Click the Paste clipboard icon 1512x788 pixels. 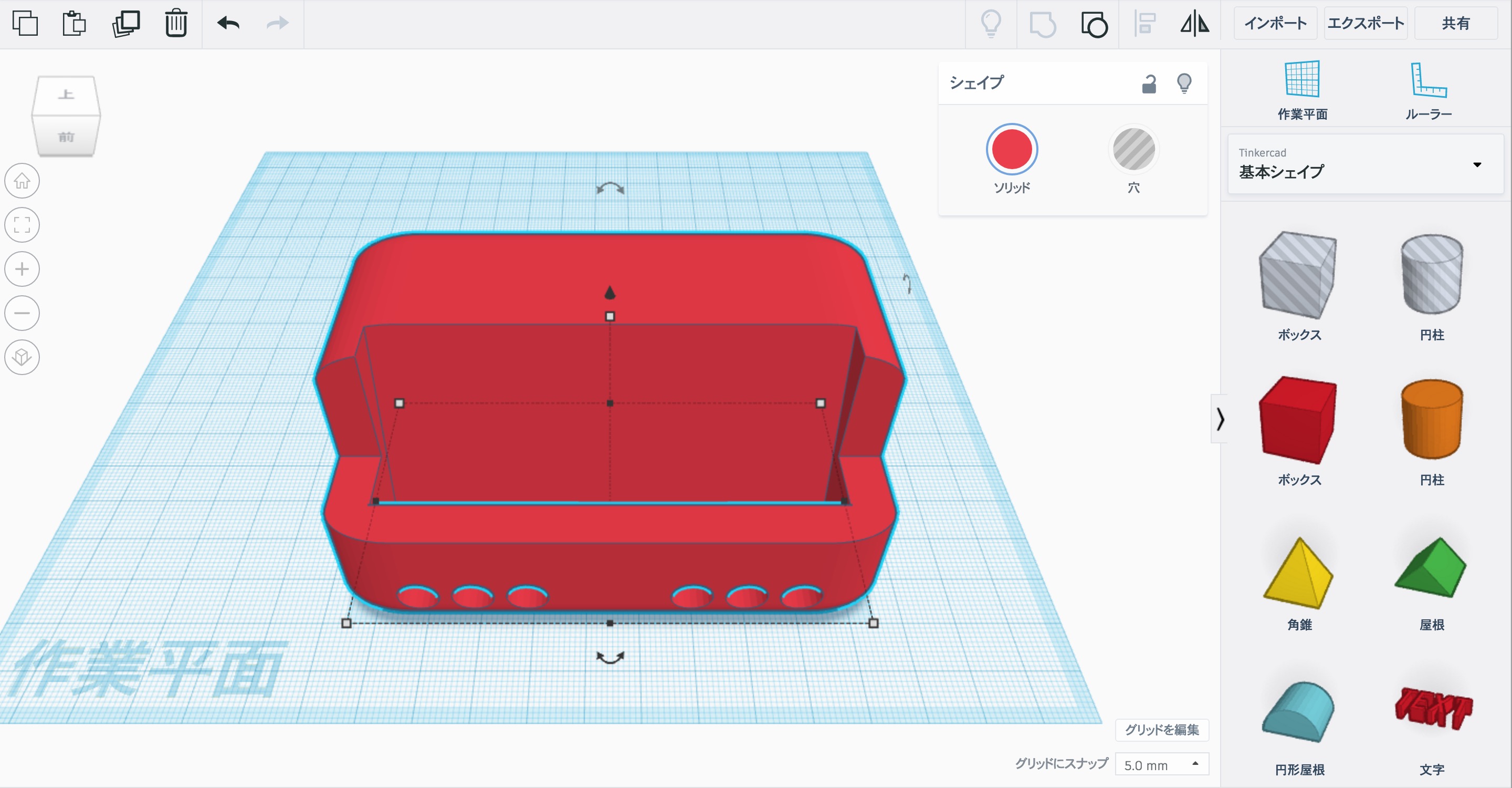point(74,24)
